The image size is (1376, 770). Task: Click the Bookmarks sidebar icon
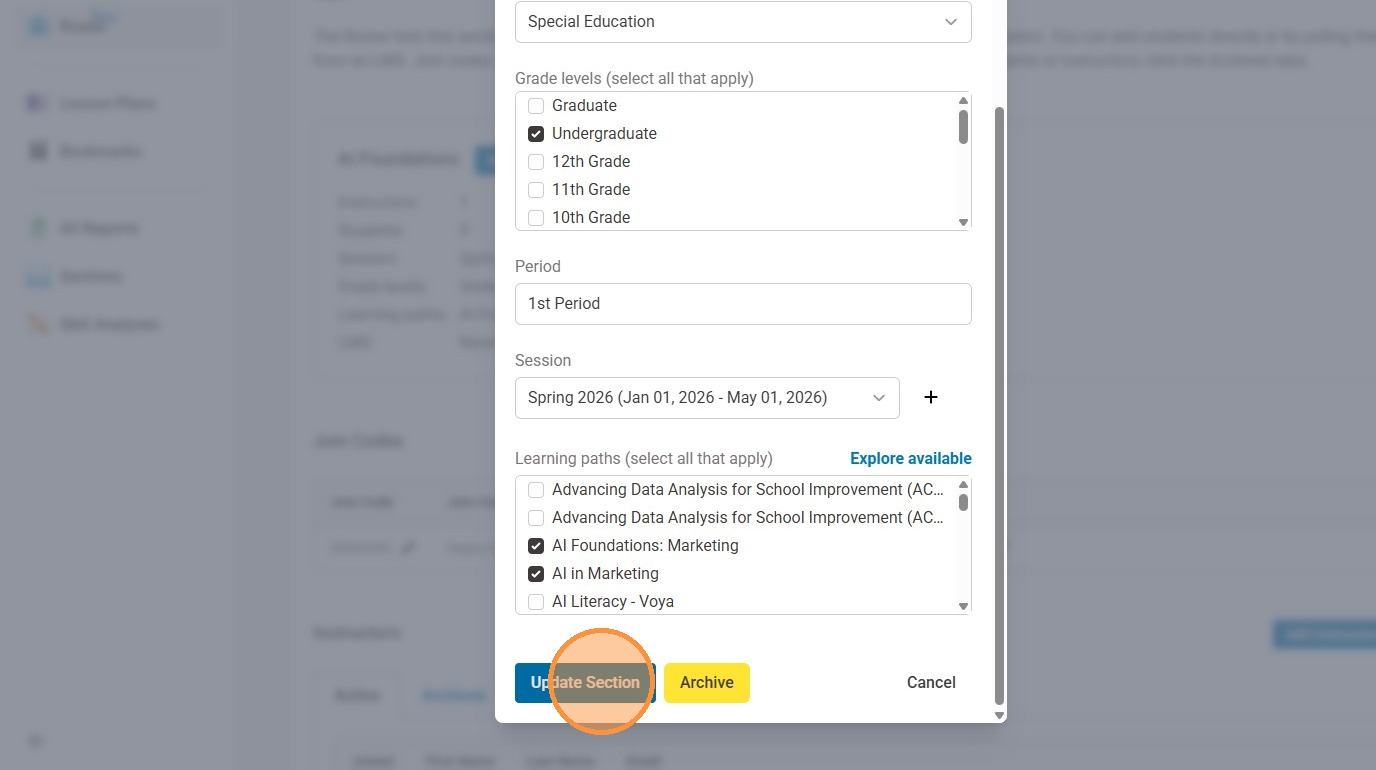point(38,151)
